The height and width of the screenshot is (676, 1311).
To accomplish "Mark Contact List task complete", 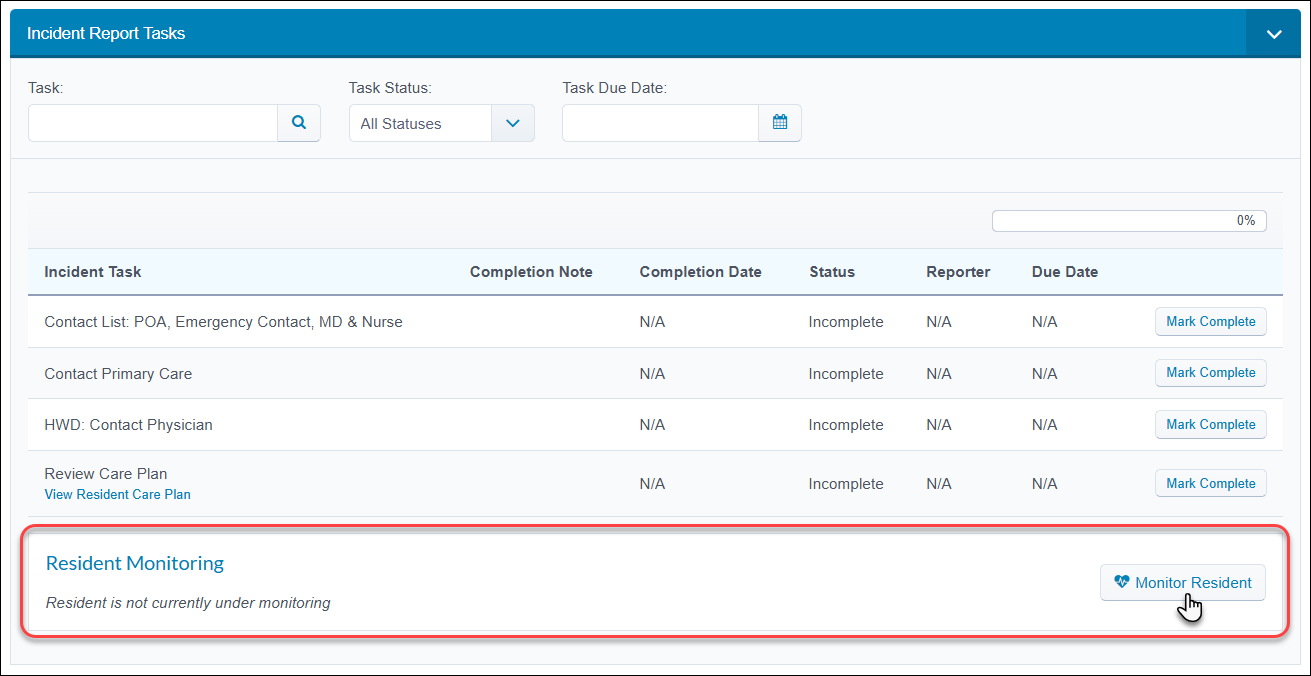I will [x=1210, y=322].
